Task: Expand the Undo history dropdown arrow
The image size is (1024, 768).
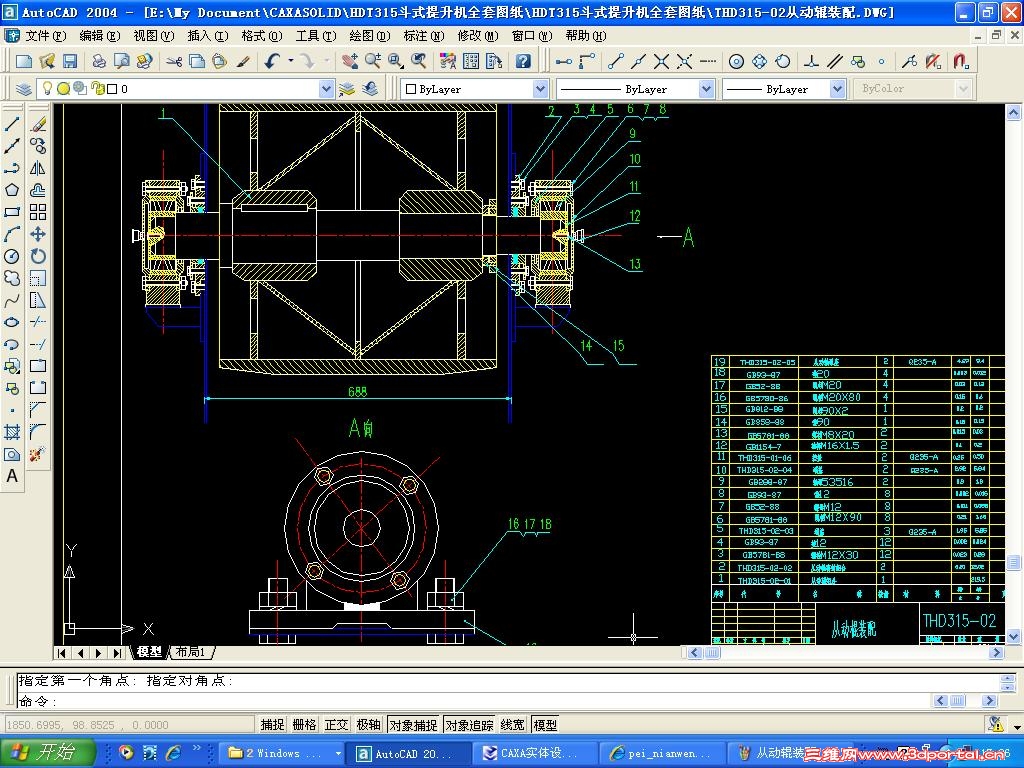Action: [291, 61]
